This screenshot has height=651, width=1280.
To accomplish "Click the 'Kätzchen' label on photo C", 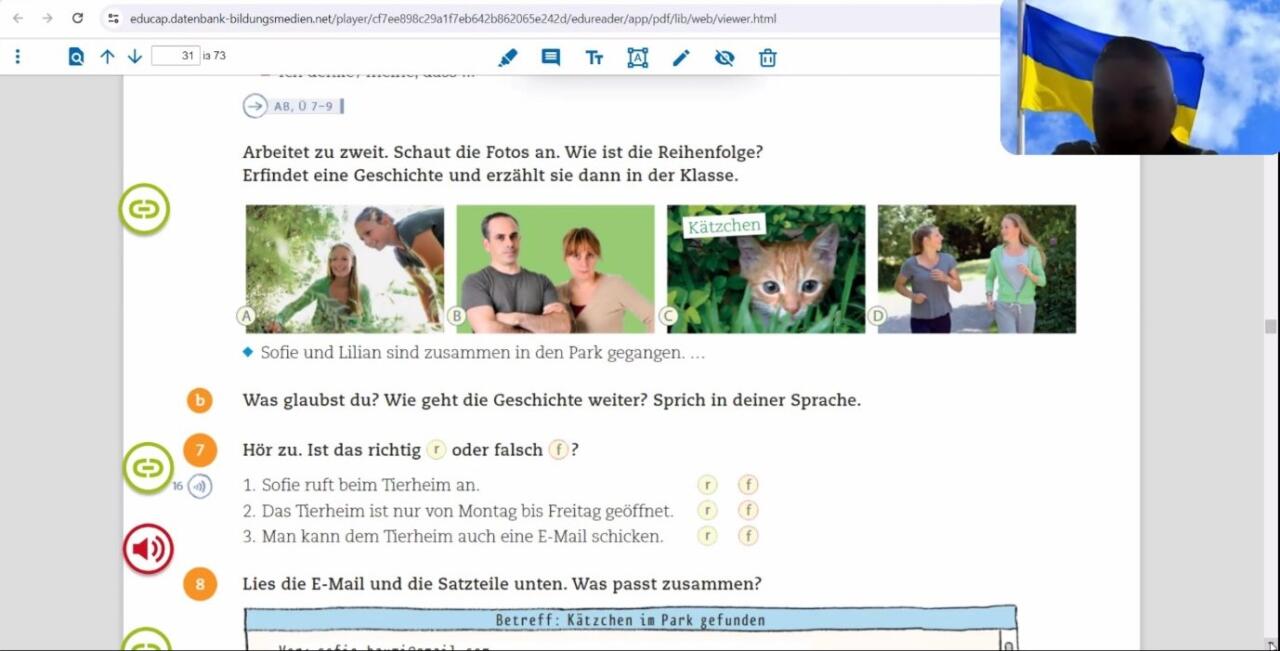I will [x=724, y=226].
